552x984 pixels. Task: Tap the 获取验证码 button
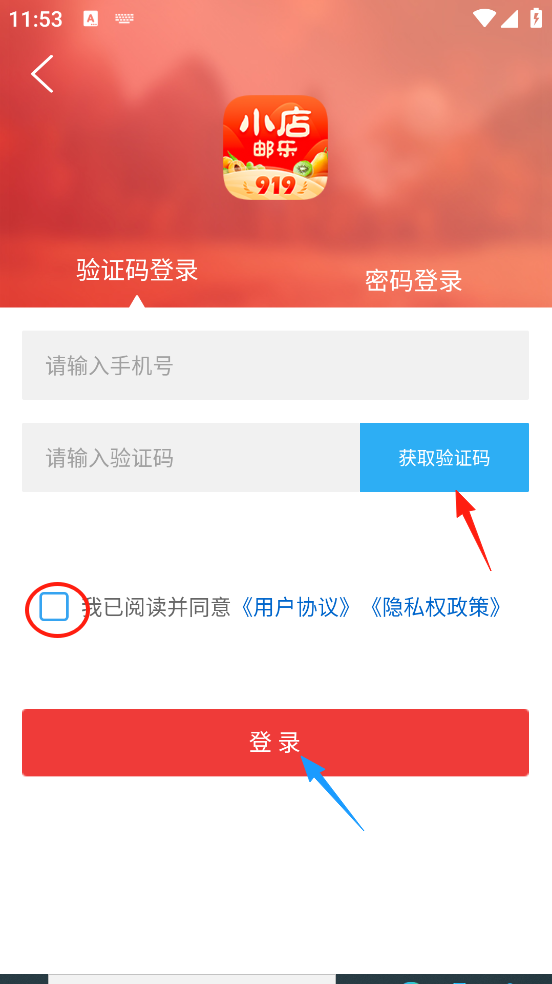click(x=444, y=457)
